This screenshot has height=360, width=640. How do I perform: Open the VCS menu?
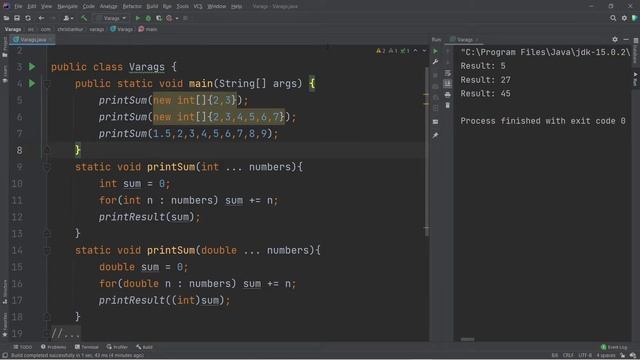[198, 7]
